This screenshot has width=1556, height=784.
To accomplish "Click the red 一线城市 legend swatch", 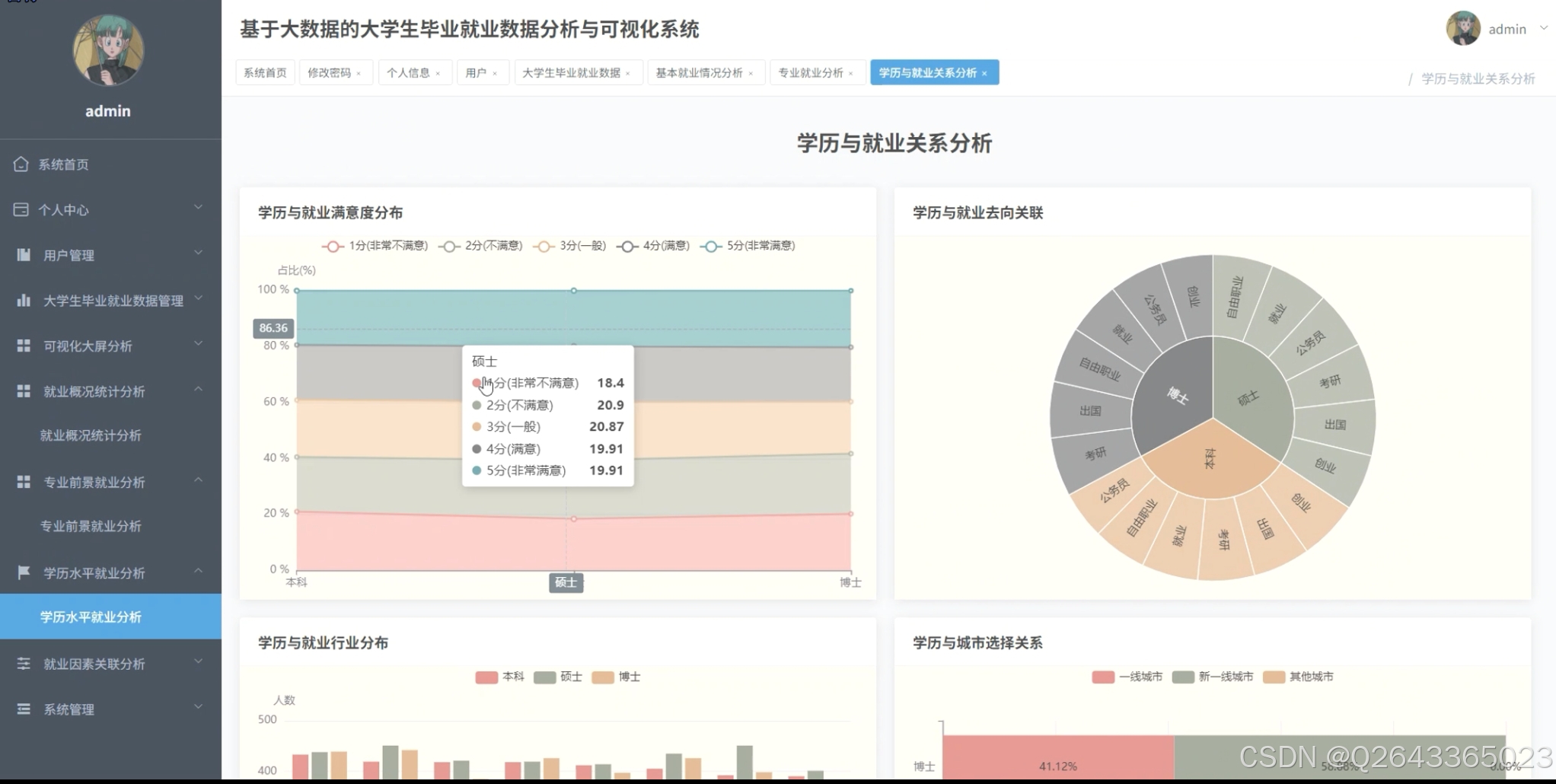I will click(1102, 677).
